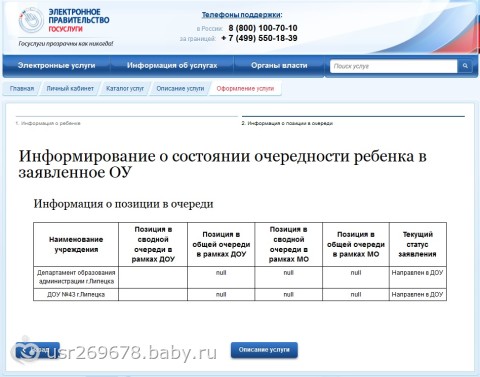Open the Описание услуги tab
480x377 pixels.
[180, 88]
